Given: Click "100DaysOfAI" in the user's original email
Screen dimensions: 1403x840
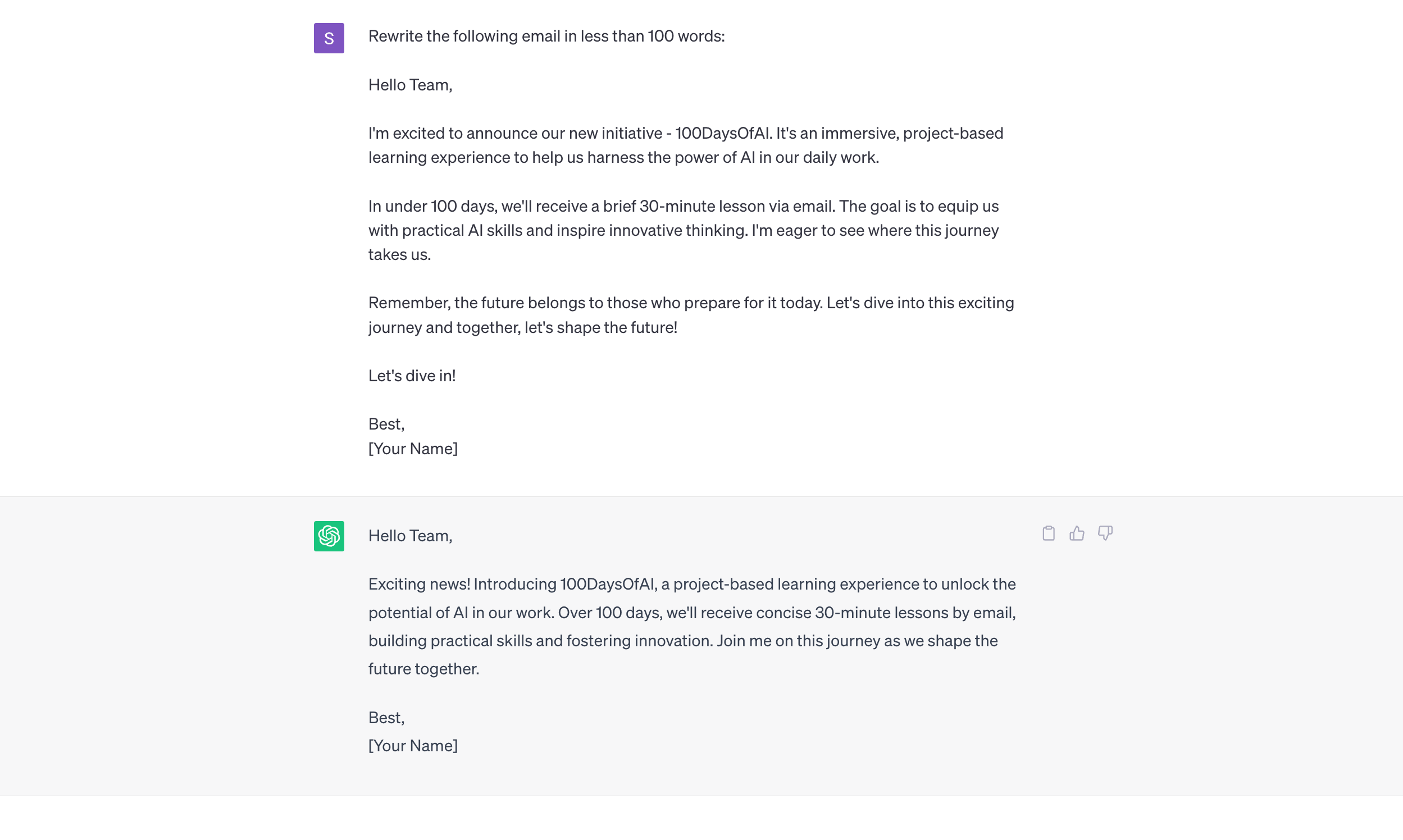Looking at the screenshot, I should tap(722, 133).
